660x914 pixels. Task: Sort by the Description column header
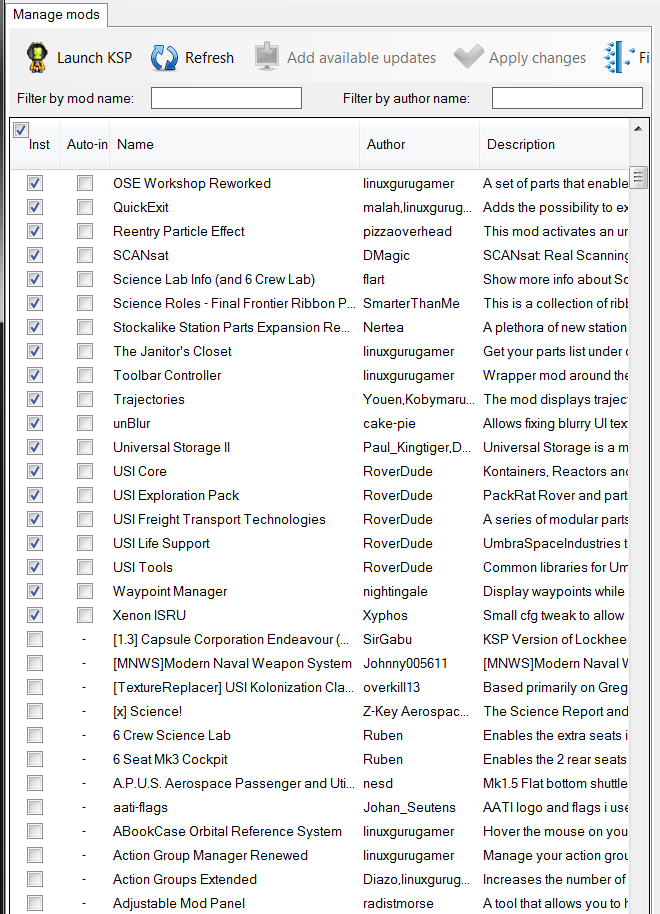tap(554, 144)
